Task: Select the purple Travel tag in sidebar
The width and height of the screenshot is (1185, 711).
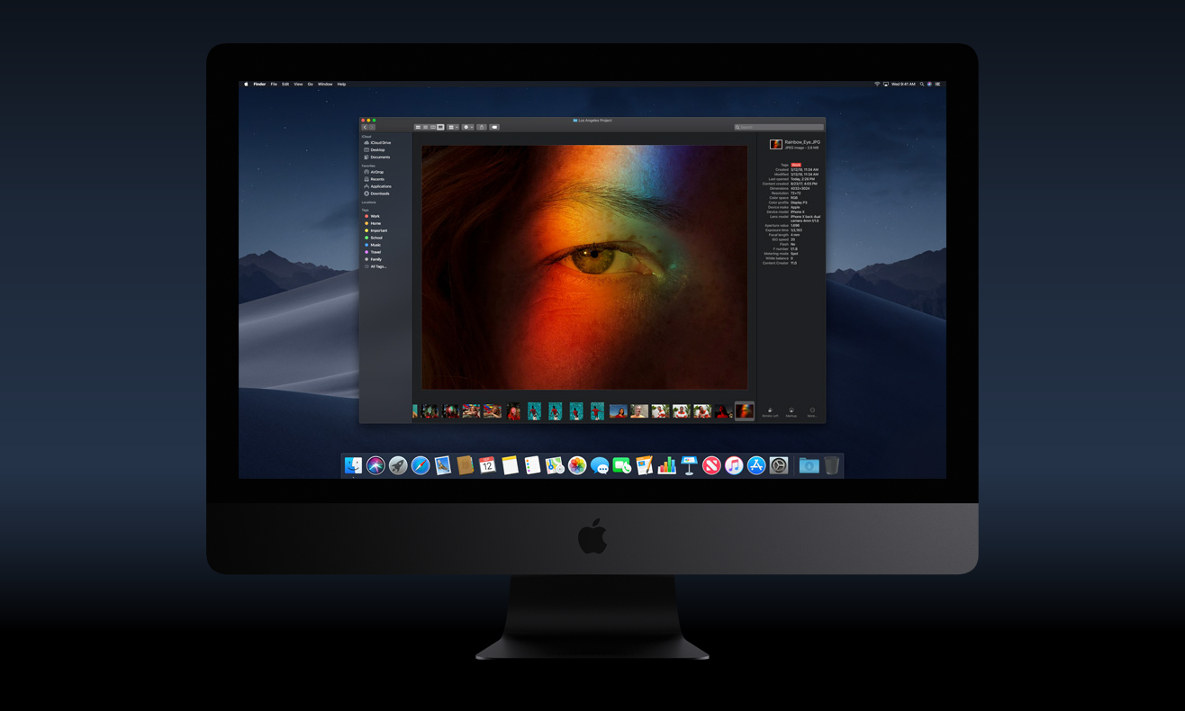Action: point(373,252)
